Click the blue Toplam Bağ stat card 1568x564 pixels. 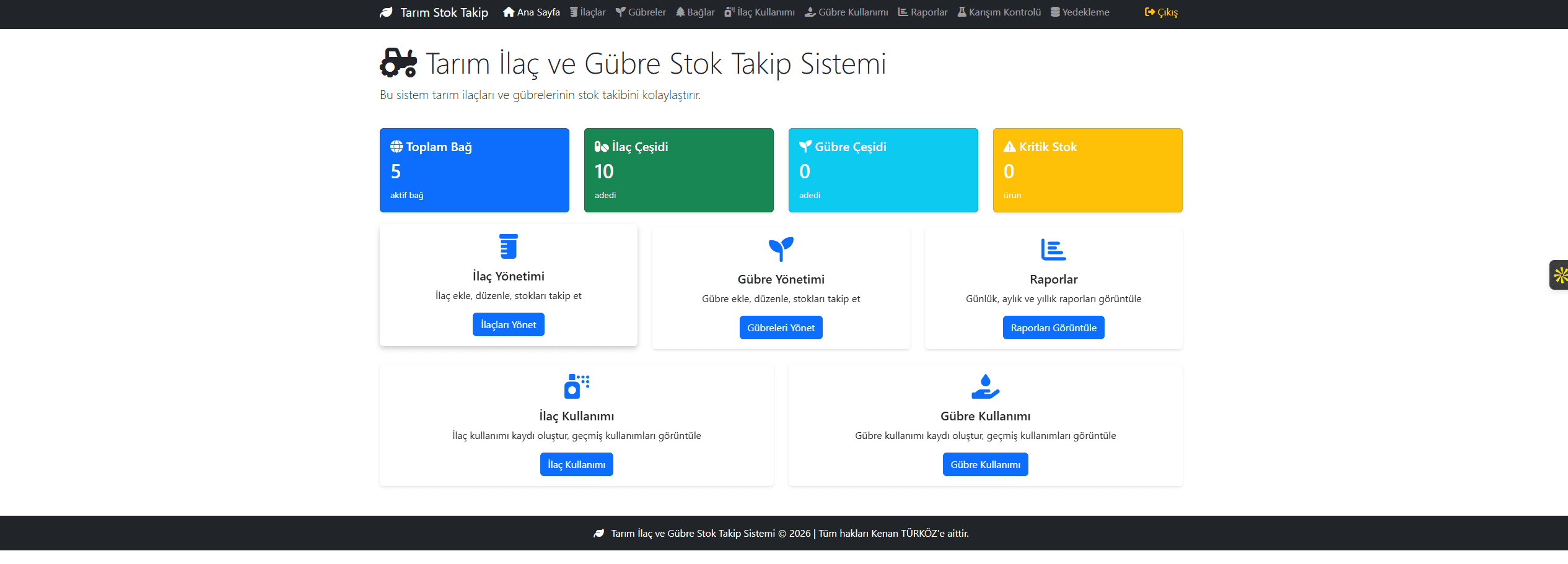coord(474,170)
